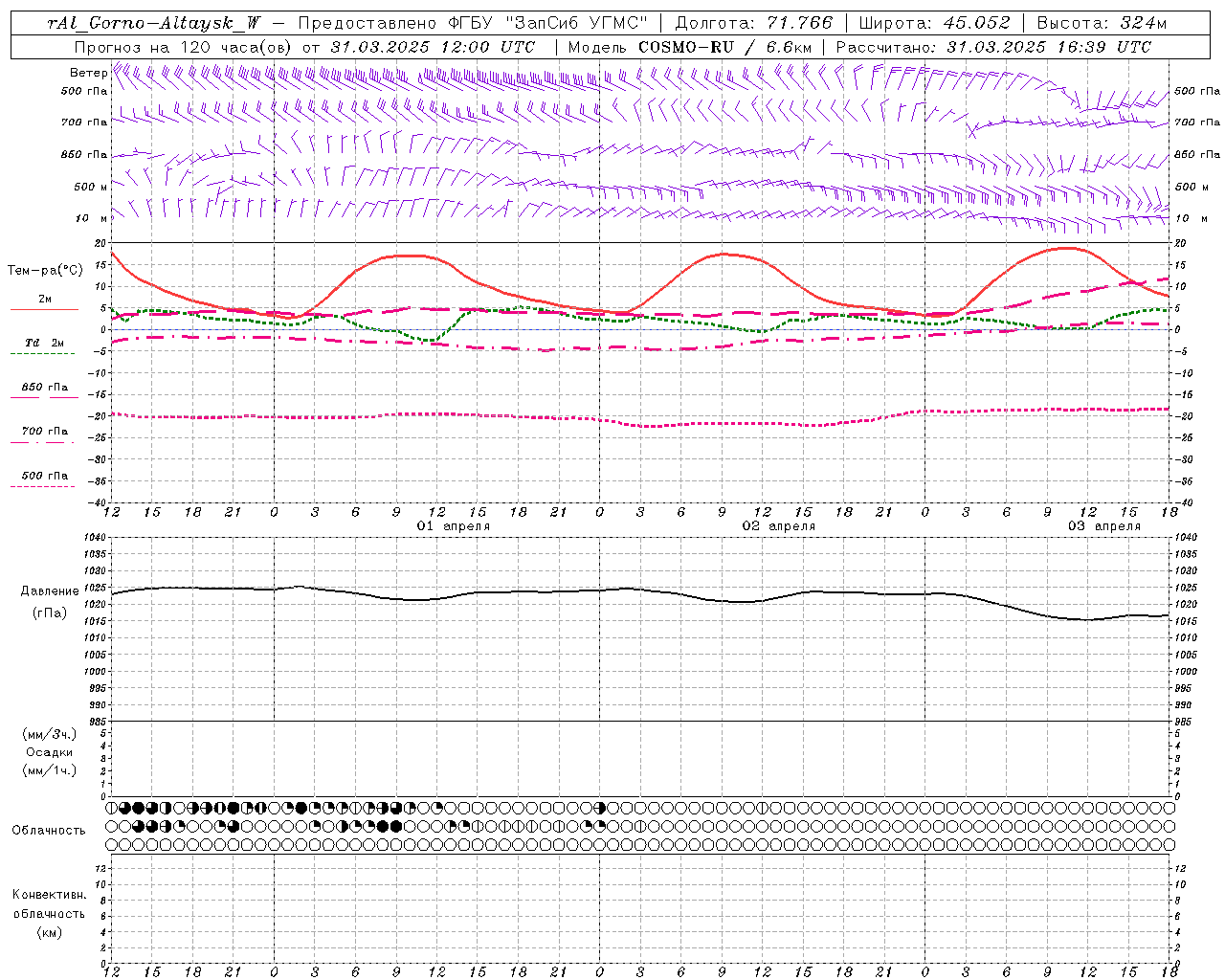Screen dimensions: 1225x980
Task: Click the (км) unit label
Action: coord(49,932)
